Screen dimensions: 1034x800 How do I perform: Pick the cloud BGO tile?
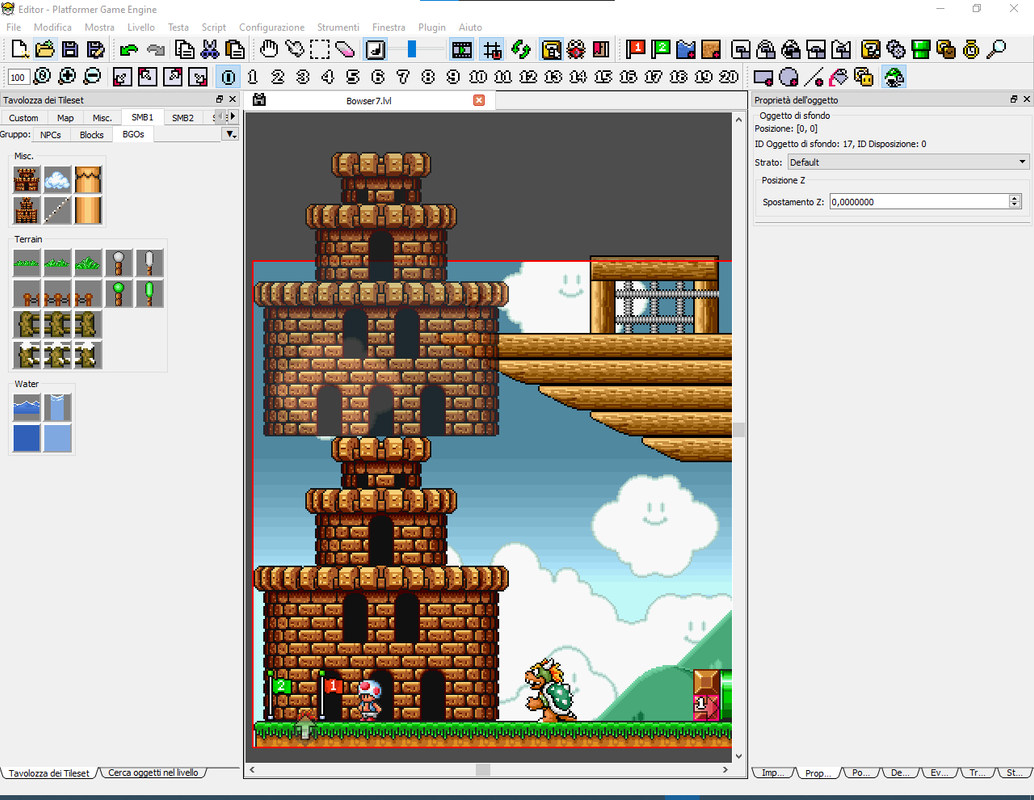[x=57, y=180]
